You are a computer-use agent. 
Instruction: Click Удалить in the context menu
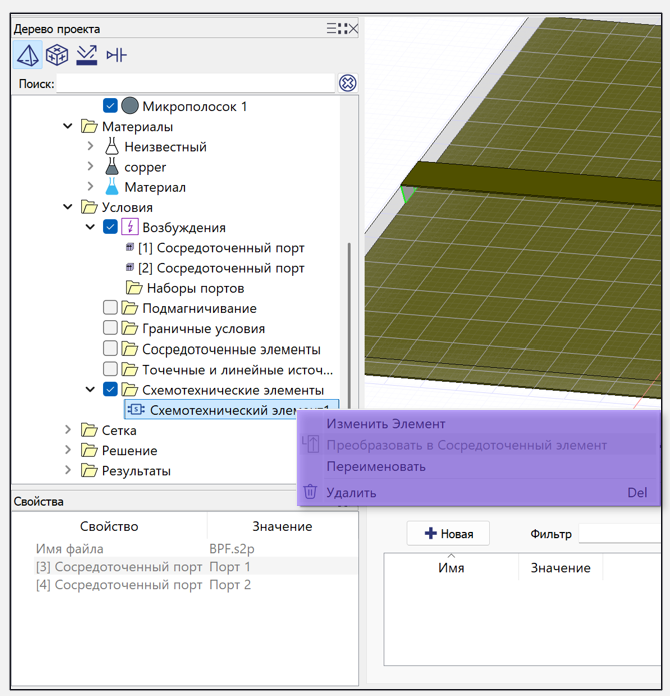(351, 492)
